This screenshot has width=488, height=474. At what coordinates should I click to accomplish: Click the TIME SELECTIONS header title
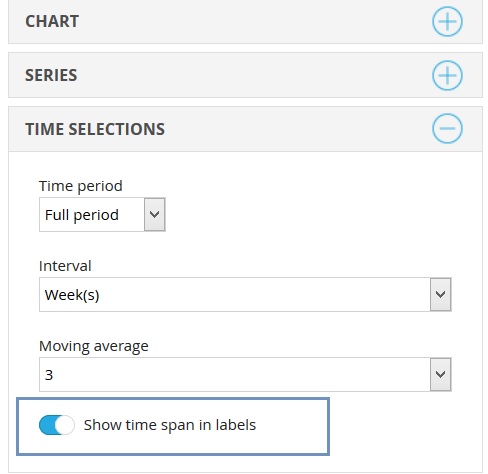(x=95, y=129)
